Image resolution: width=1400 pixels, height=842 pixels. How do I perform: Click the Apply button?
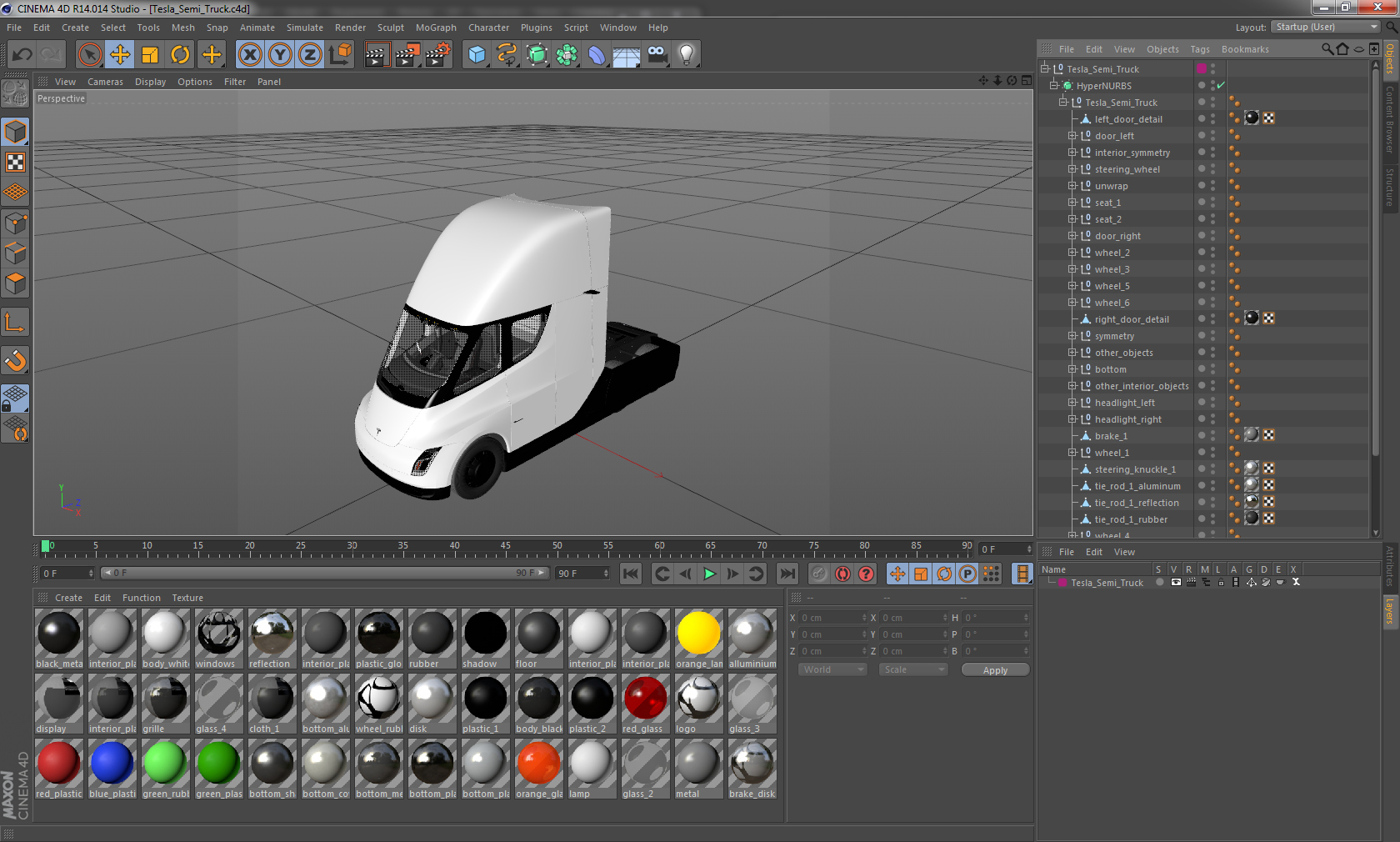[995, 670]
